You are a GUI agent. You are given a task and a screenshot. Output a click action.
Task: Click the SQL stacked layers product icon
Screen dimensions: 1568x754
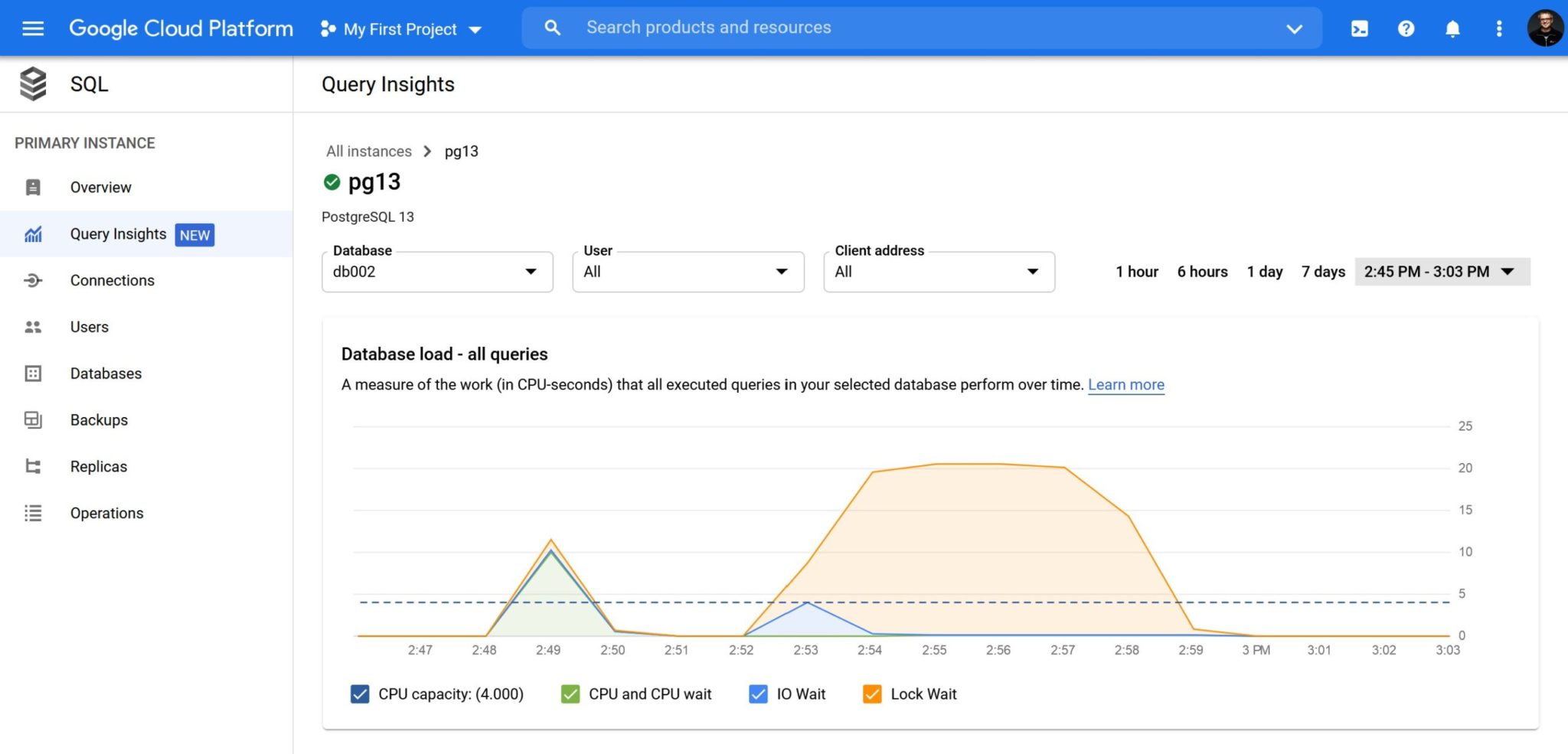[x=33, y=83]
